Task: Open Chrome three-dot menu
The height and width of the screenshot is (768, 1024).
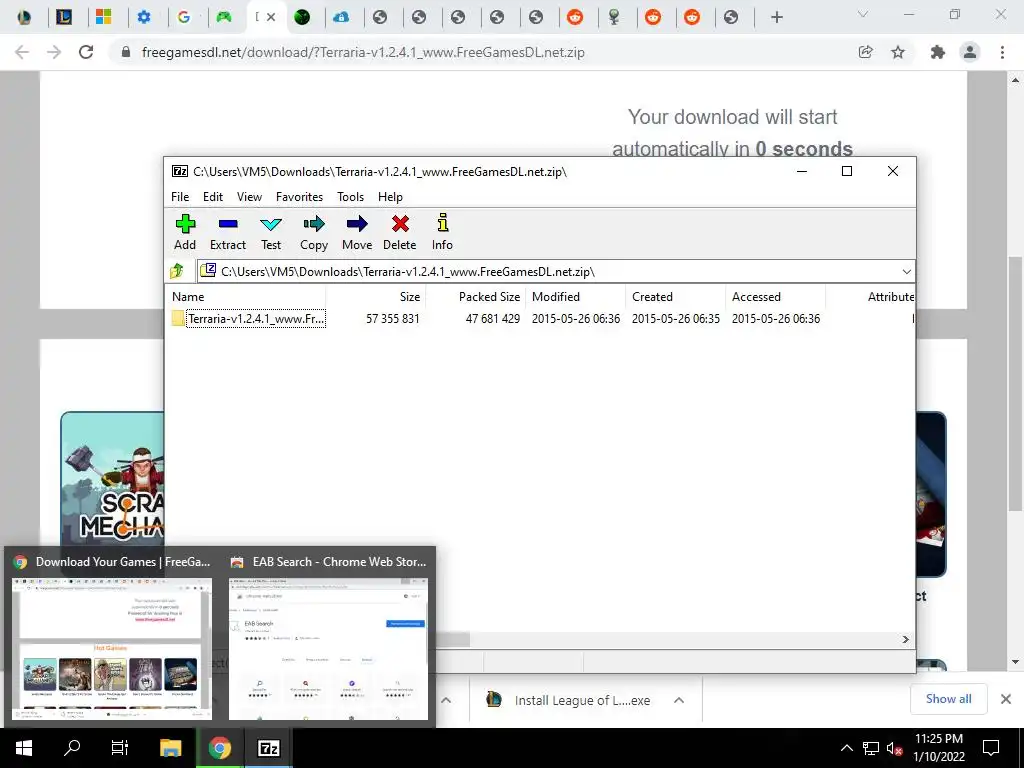Action: point(1002,52)
